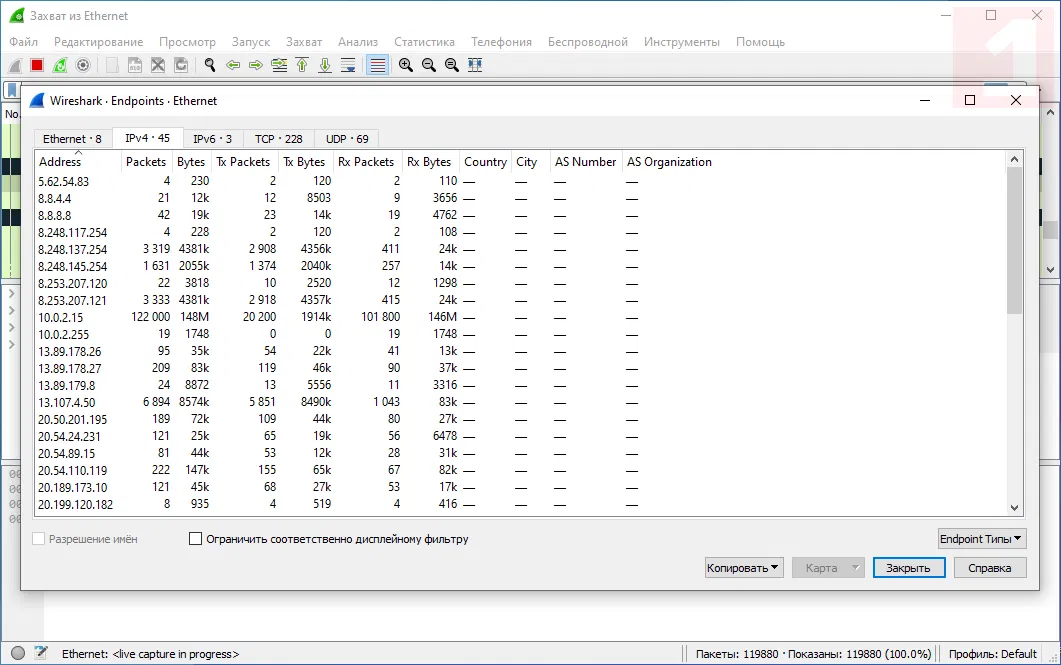Click the 'Закрыть' button
1061x665 pixels.
pos(908,568)
